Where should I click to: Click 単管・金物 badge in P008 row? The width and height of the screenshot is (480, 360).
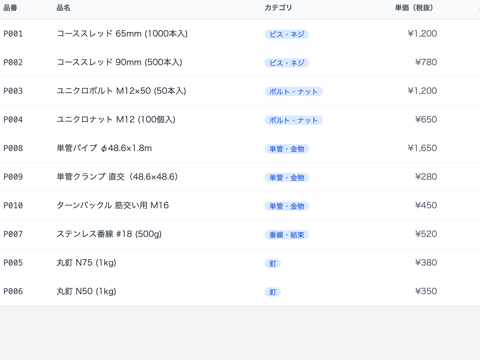point(287,149)
